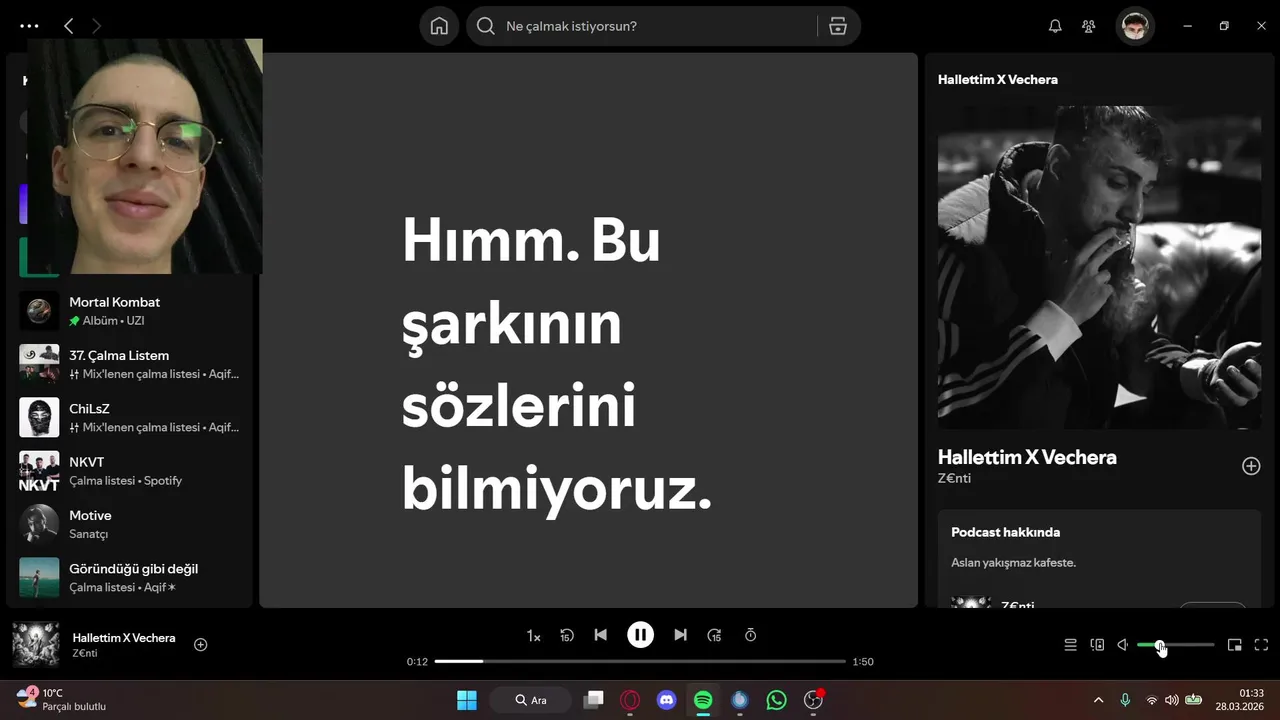Skip forward 15 seconds

pos(714,635)
